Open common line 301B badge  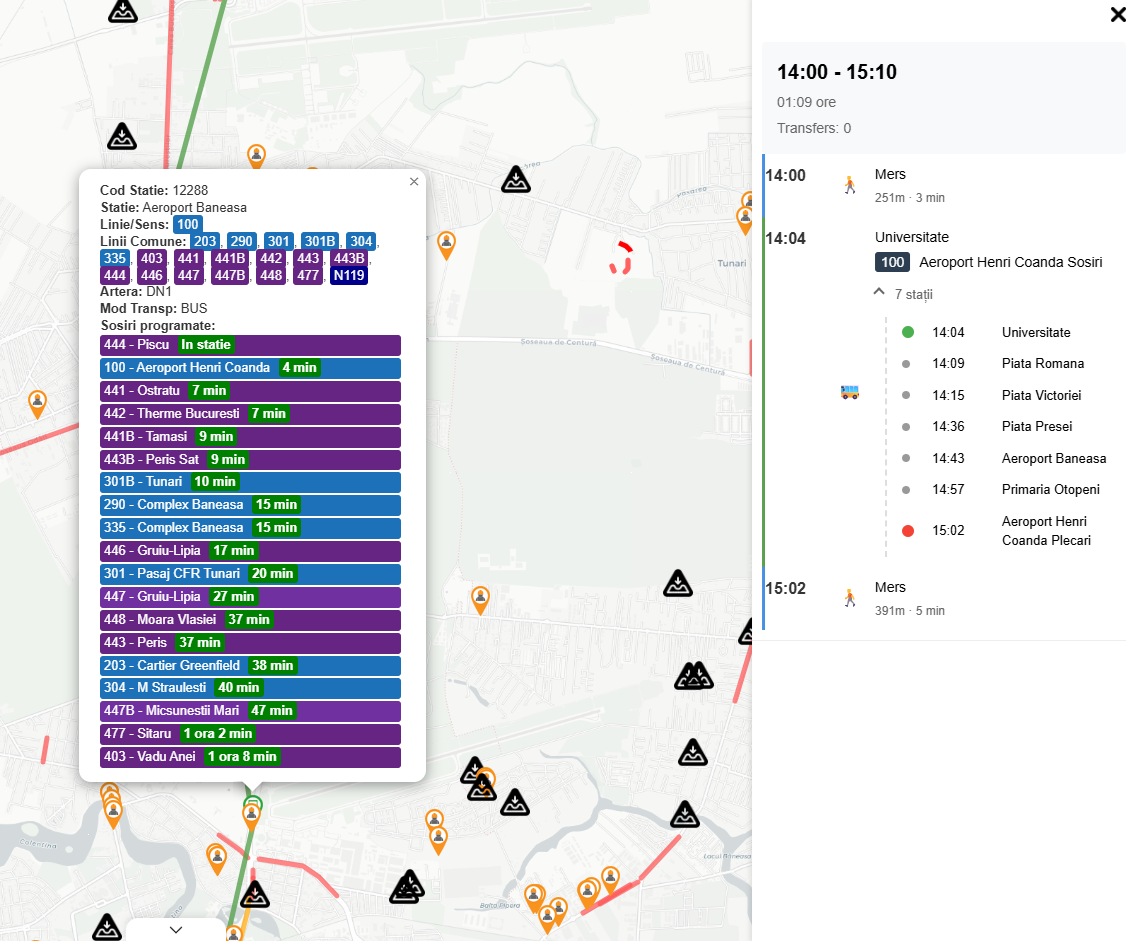tap(320, 241)
